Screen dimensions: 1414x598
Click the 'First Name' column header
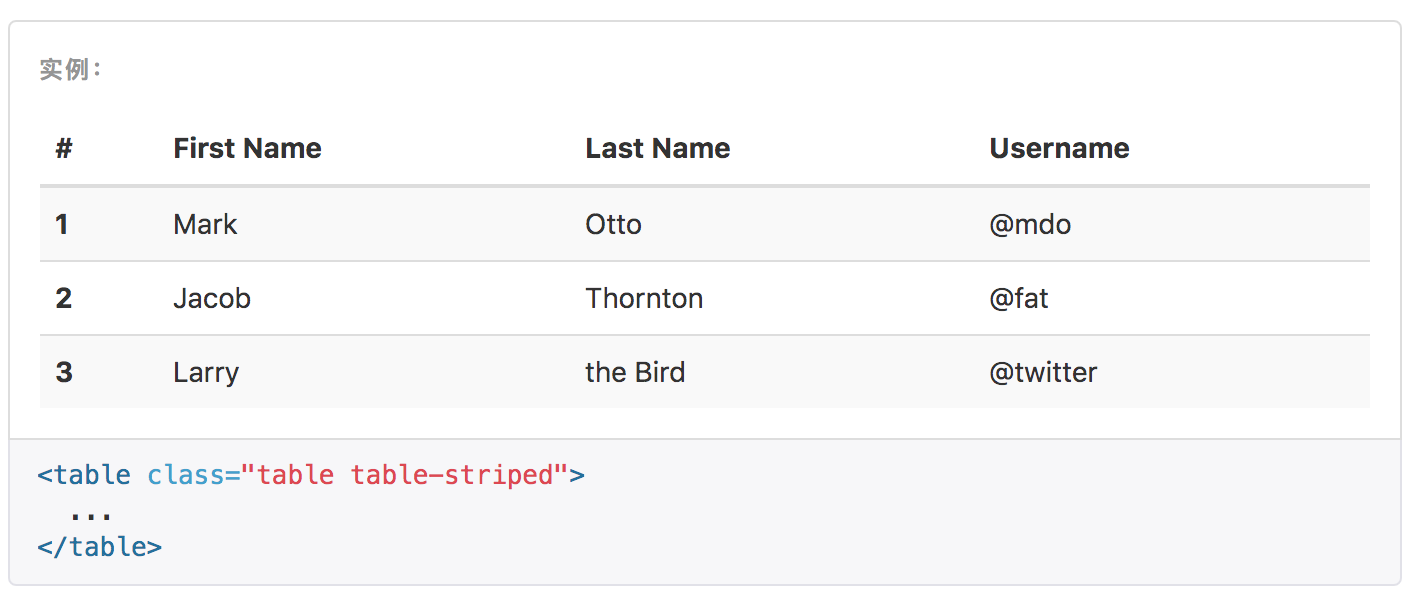247,149
